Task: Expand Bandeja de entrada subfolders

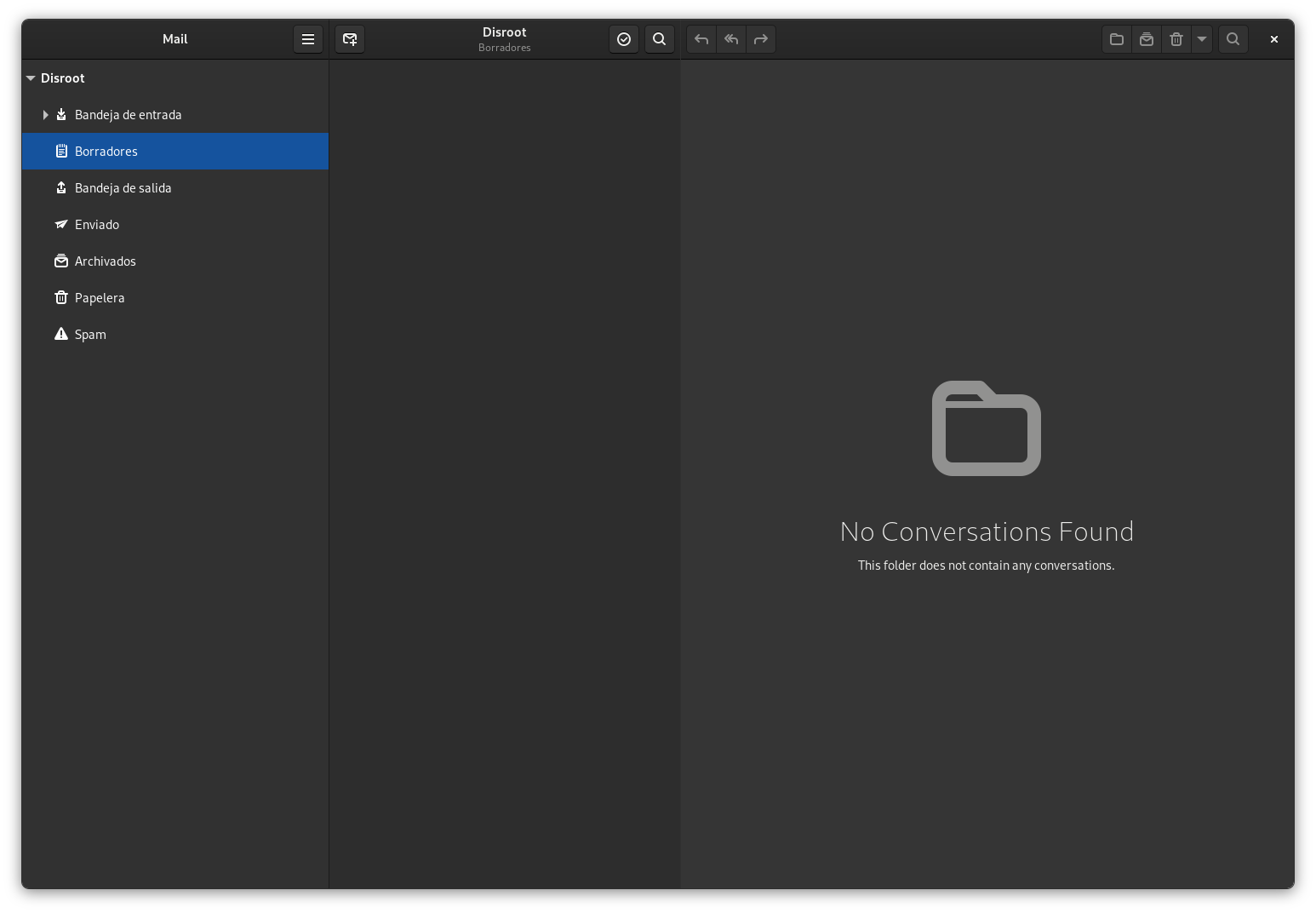Action: click(x=45, y=115)
